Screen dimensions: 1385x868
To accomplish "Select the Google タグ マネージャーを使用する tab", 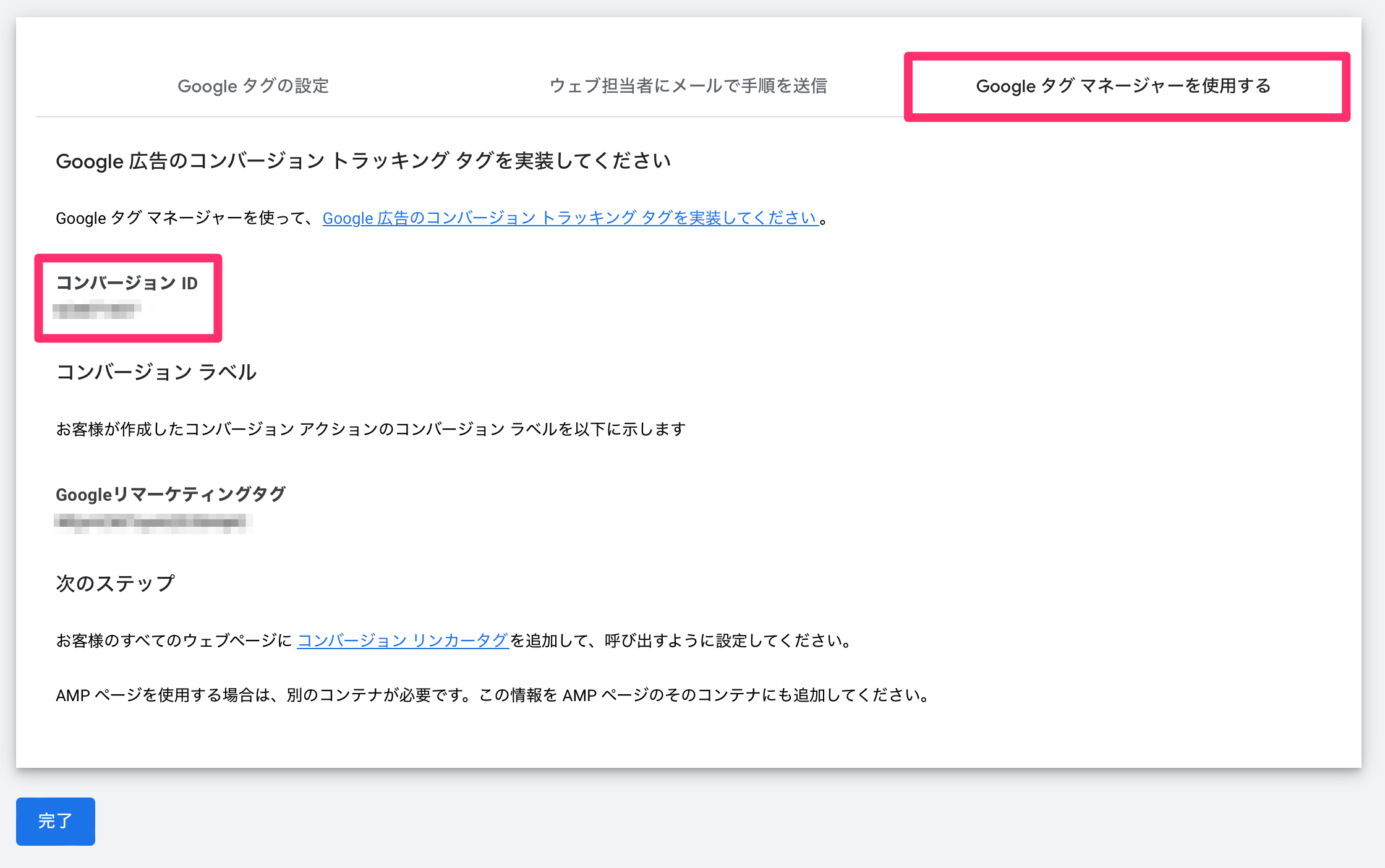I will 1123,86.
